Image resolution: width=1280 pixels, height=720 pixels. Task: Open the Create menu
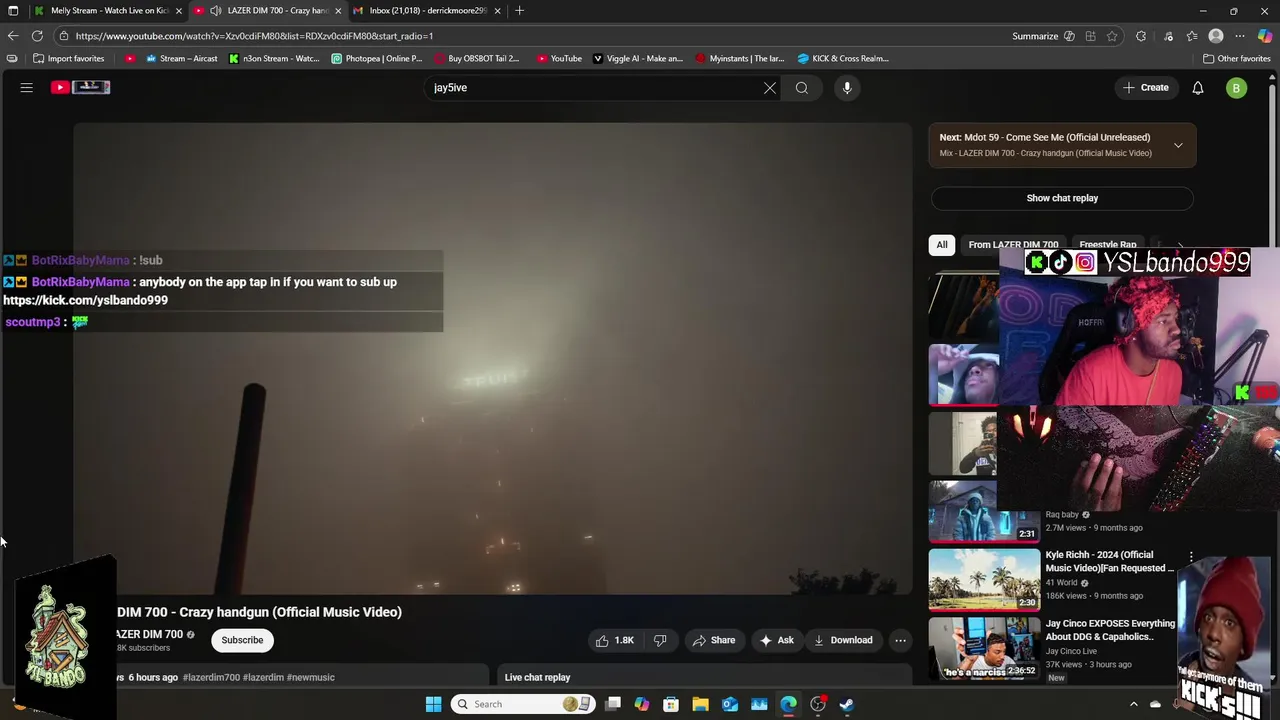click(x=1145, y=88)
